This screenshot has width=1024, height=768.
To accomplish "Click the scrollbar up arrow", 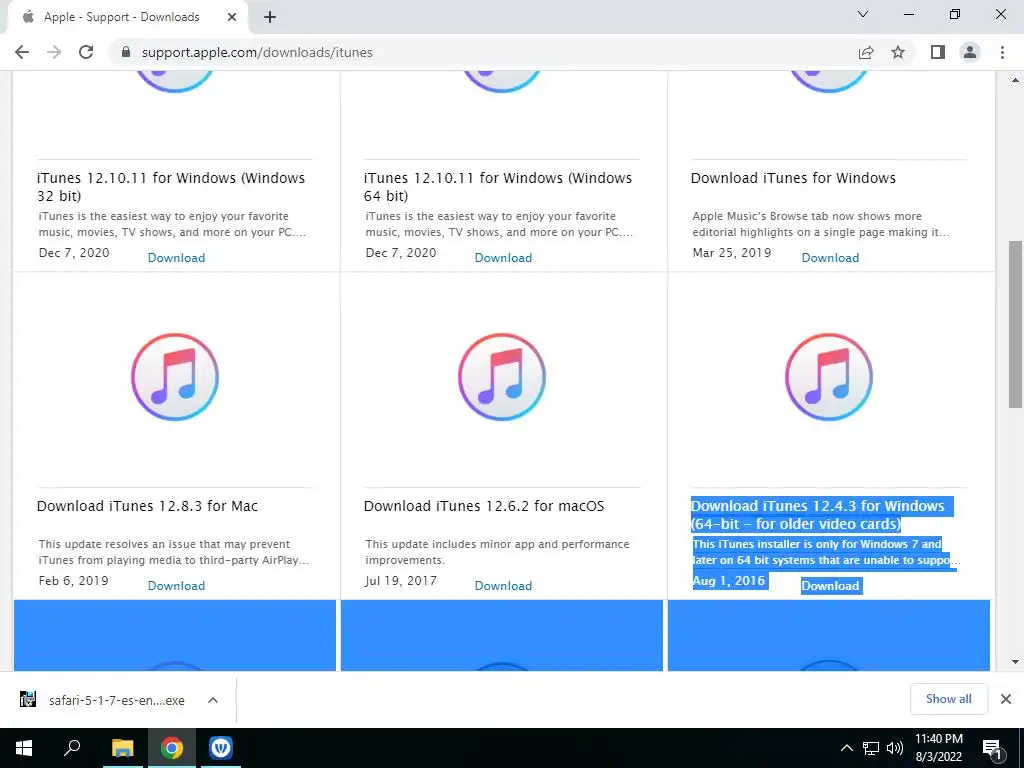I will 1015,80.
